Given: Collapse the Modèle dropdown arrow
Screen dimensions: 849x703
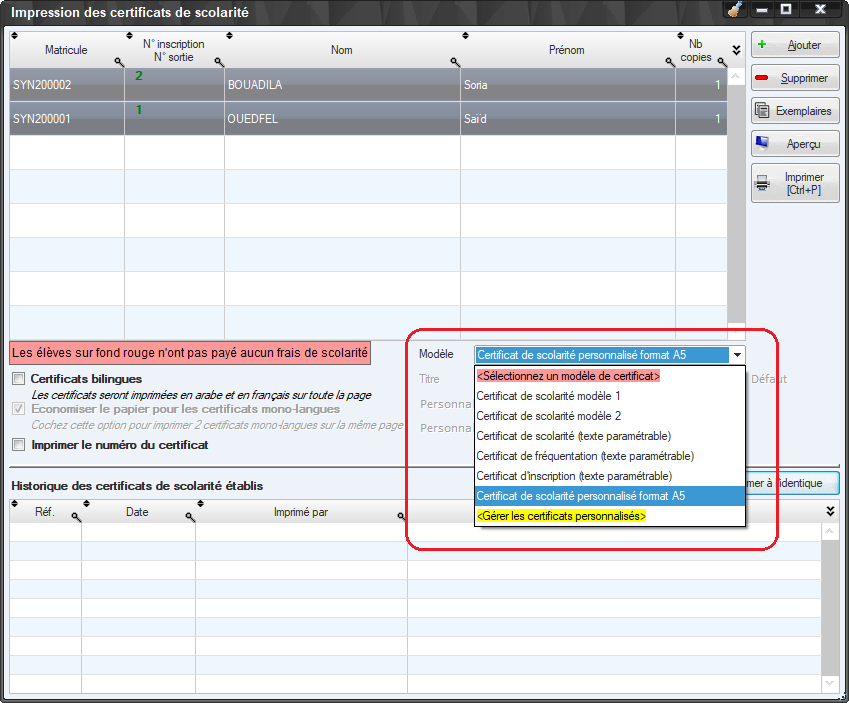Looking at the screenshot, I should point(737,355).
